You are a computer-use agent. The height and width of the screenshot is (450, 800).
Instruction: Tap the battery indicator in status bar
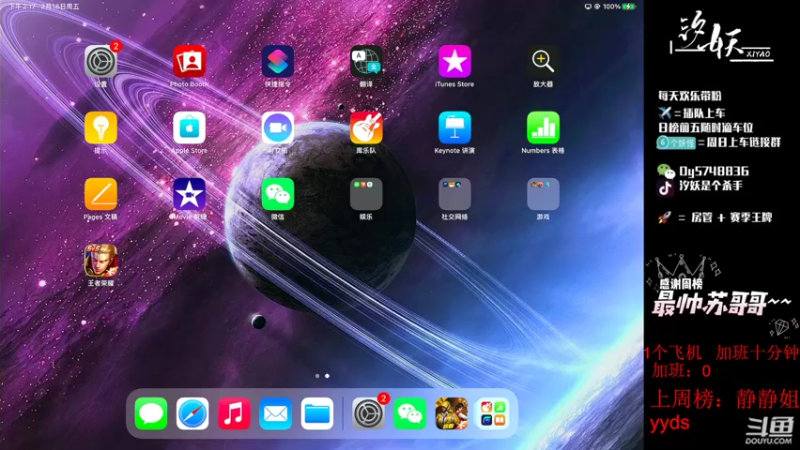[x=629, y=7]
